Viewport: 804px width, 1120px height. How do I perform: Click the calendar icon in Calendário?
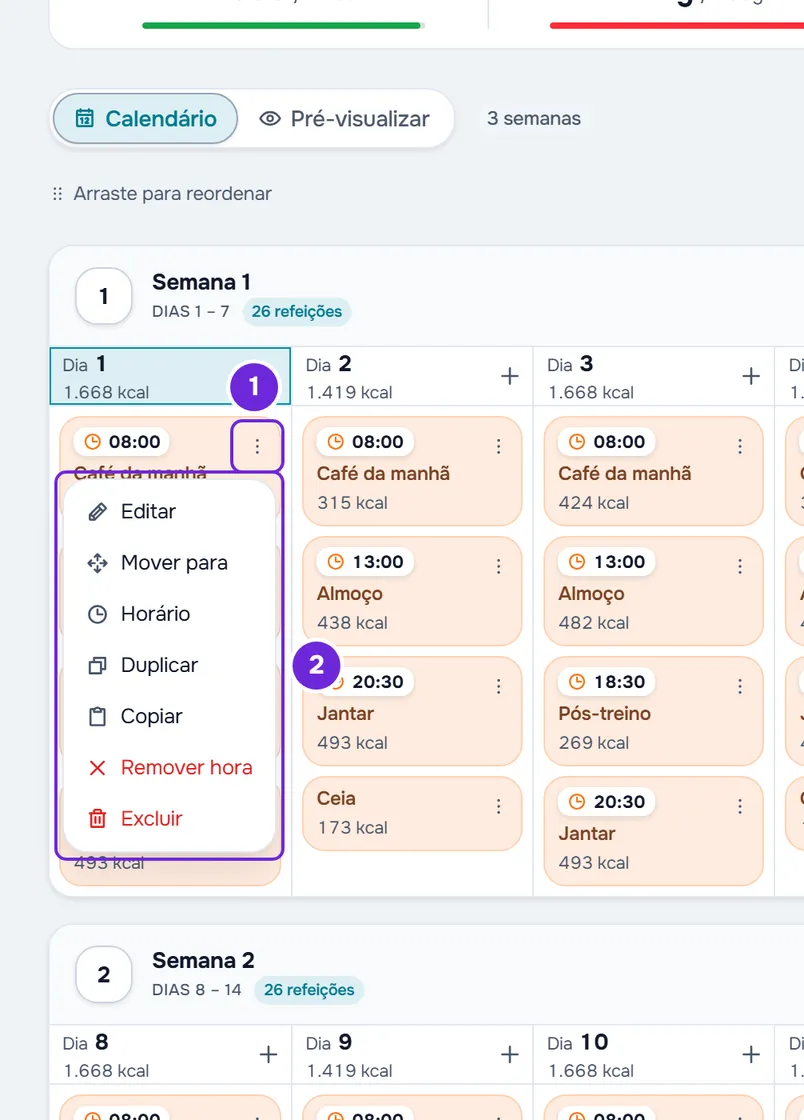pyautogui.click(x=84, y=119)
